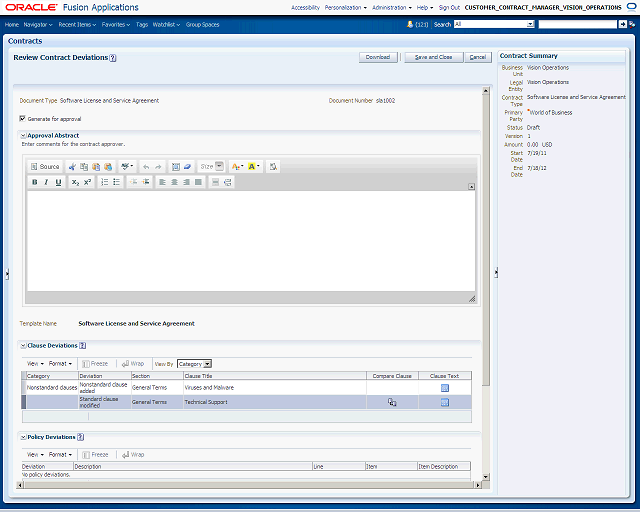Click inside the Approval Abstract text area
Viewport: 640px width, 512px height.
(x=251, y=241)
